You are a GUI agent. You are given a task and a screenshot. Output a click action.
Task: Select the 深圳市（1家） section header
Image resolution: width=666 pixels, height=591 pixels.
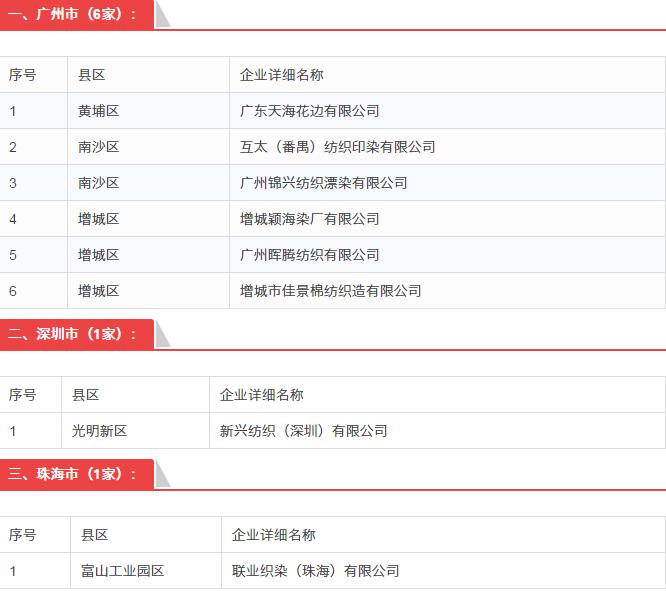click(74, 334)
